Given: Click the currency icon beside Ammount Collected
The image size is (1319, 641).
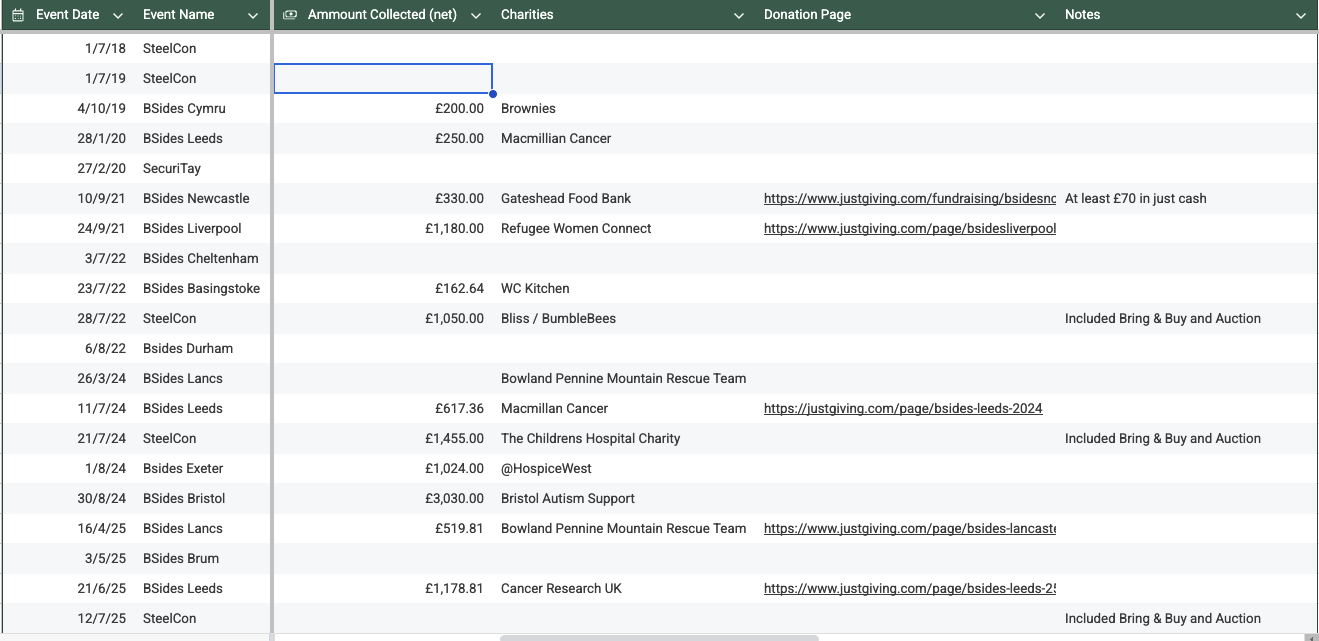Looking at the screenshot, I should [290, 15].
